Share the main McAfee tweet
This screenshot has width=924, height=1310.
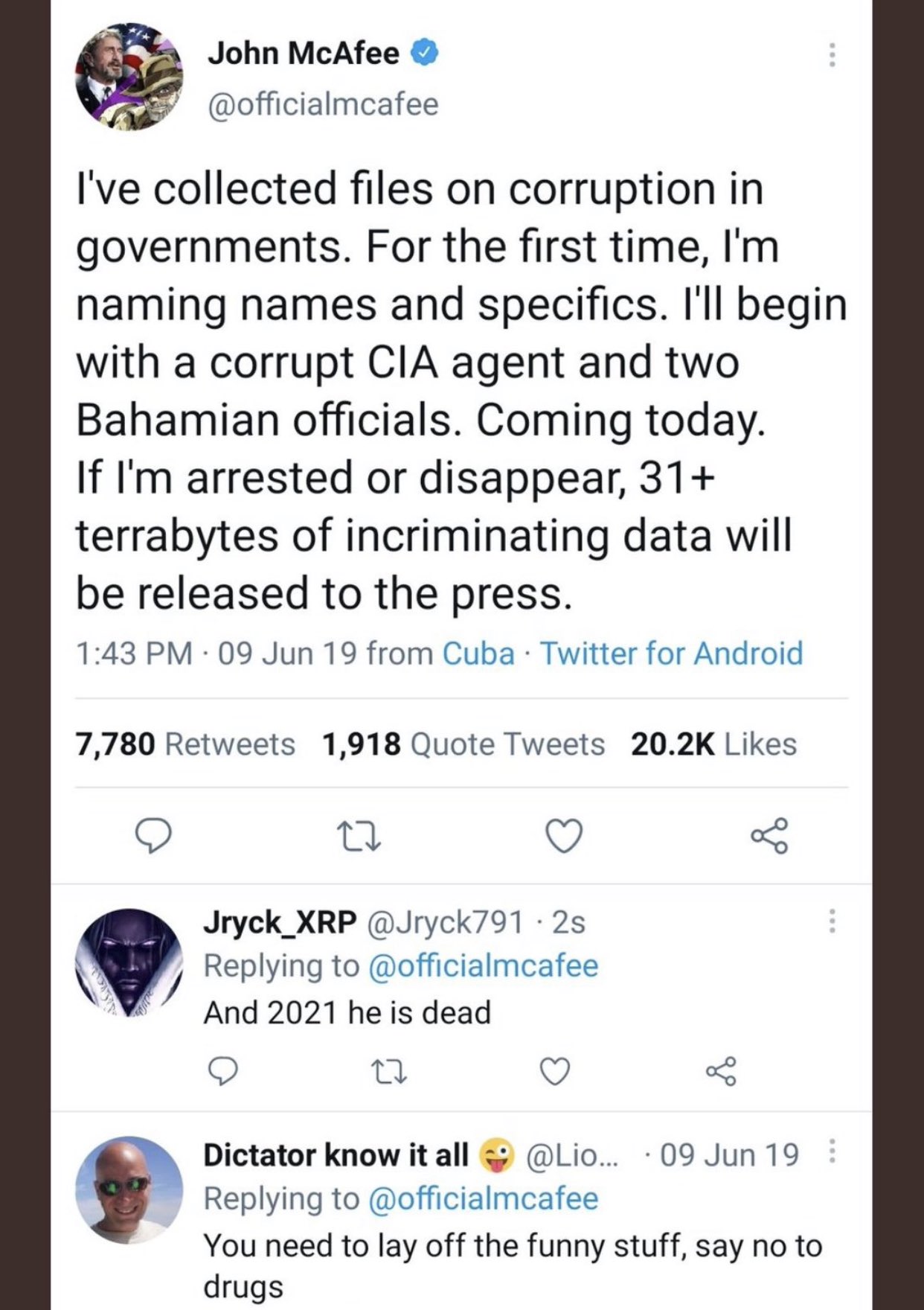pos(769,836)
